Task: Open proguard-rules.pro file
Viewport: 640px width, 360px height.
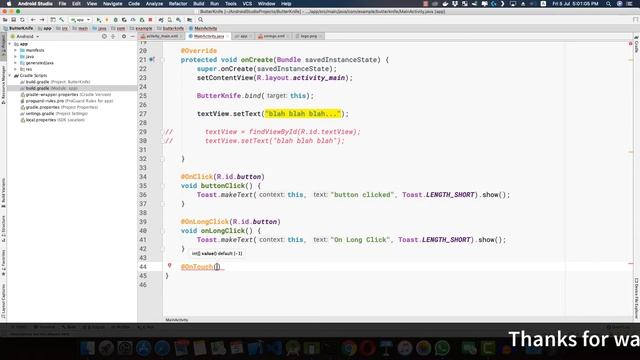Action: [67, 101]
